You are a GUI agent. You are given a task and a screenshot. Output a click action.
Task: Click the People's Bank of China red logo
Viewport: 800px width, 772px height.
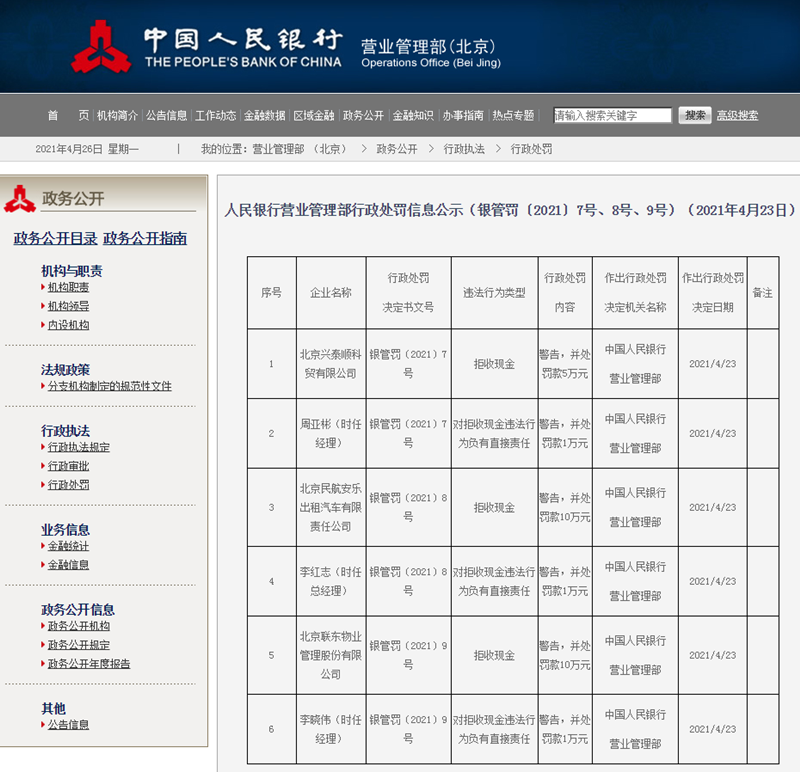(x=101, y=47)
